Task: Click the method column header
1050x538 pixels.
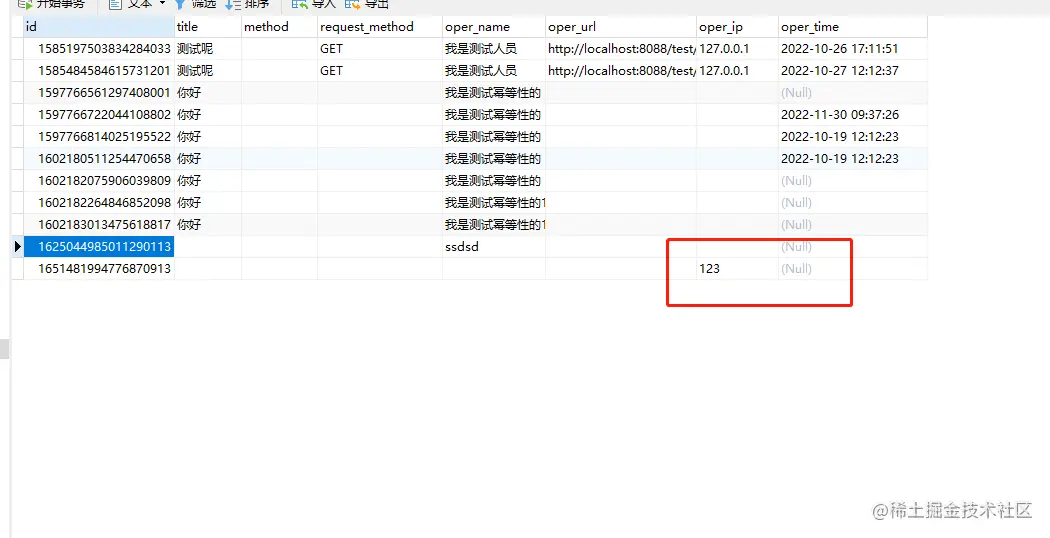Action: (x=279, y=27)
